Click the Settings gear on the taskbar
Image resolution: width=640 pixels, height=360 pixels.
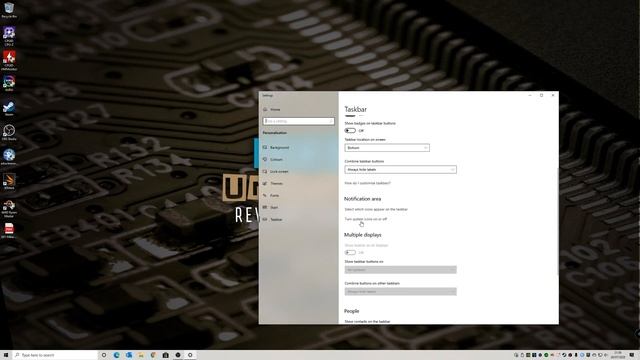click(x=190, y=355)
